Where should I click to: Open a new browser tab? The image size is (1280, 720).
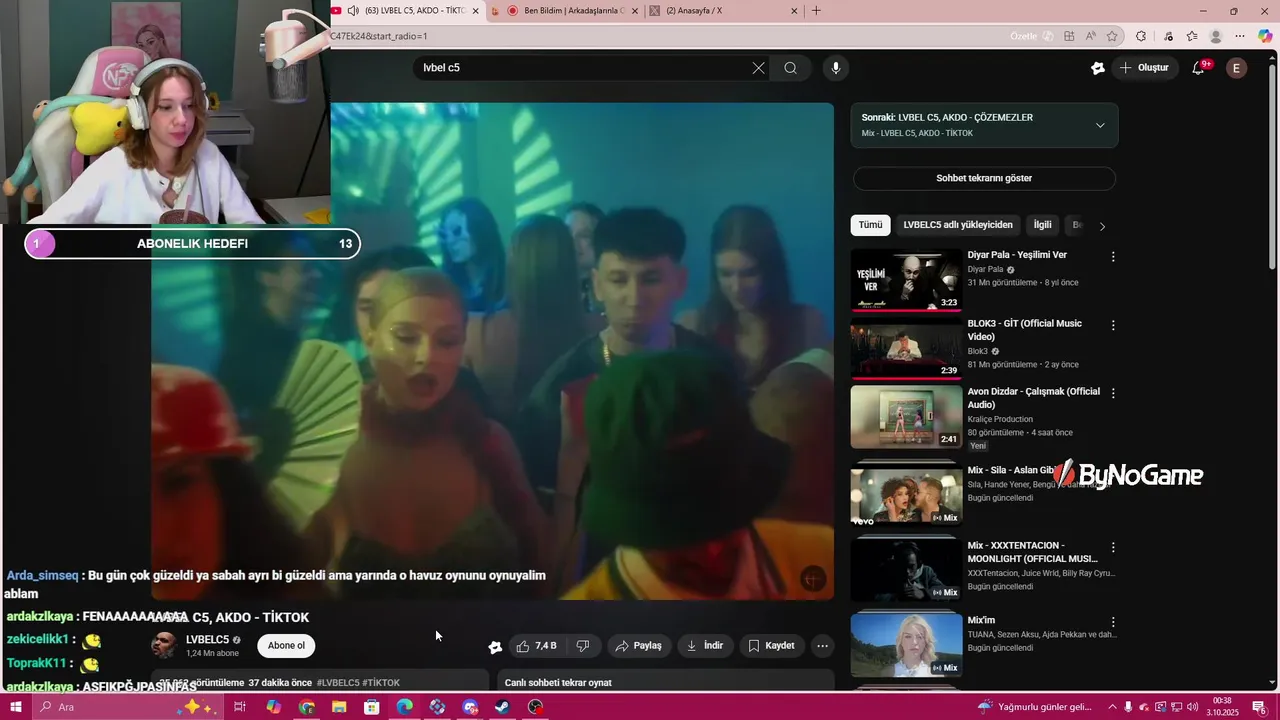(x=816, y=11)
